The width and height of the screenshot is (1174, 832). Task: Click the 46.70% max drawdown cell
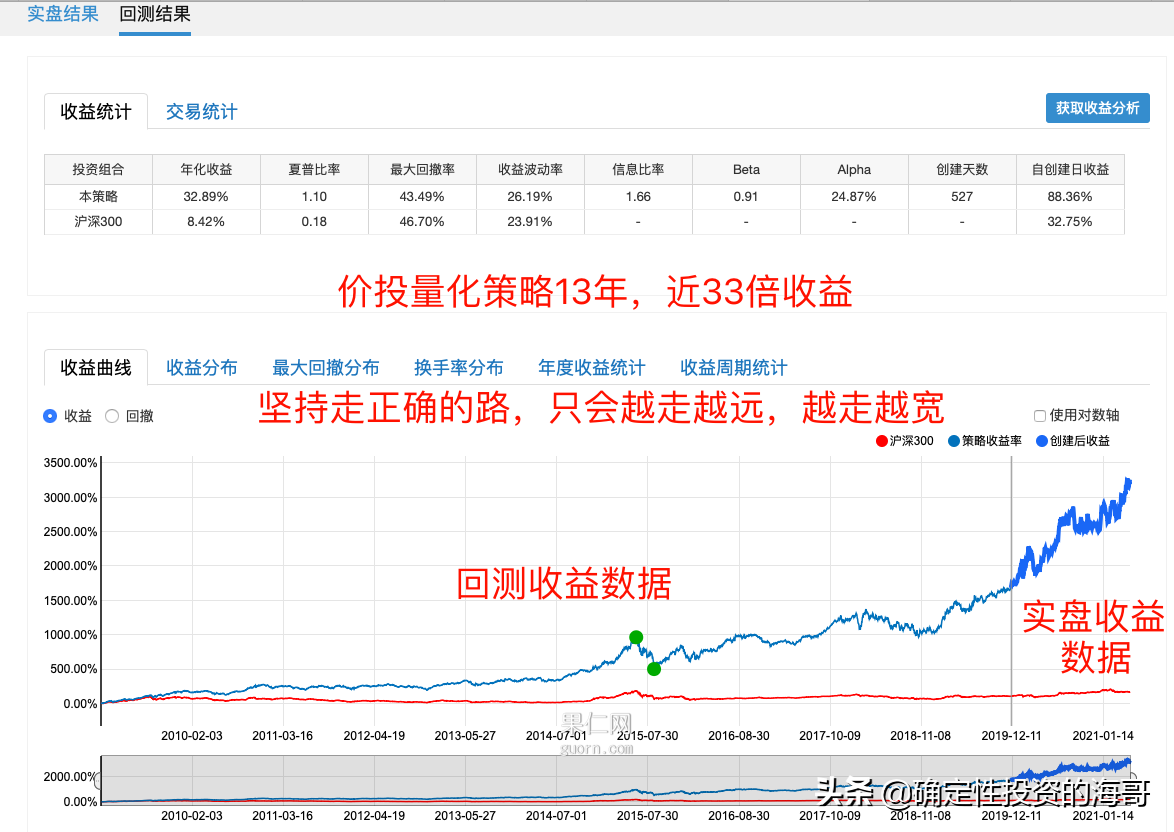422,222
